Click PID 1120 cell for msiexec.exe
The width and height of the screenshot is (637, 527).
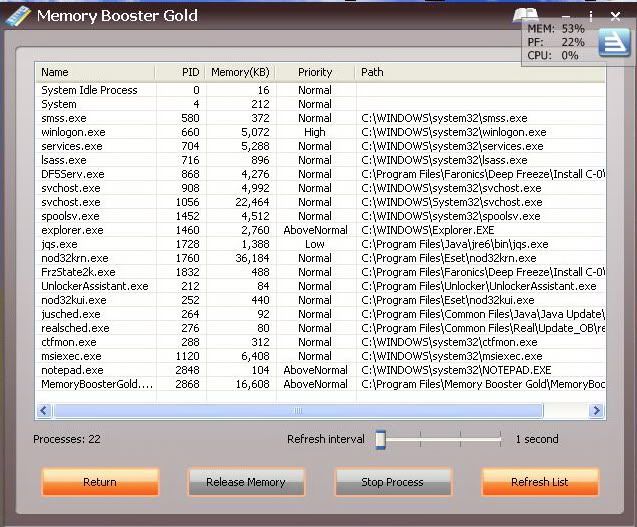(x=187, y=356)
